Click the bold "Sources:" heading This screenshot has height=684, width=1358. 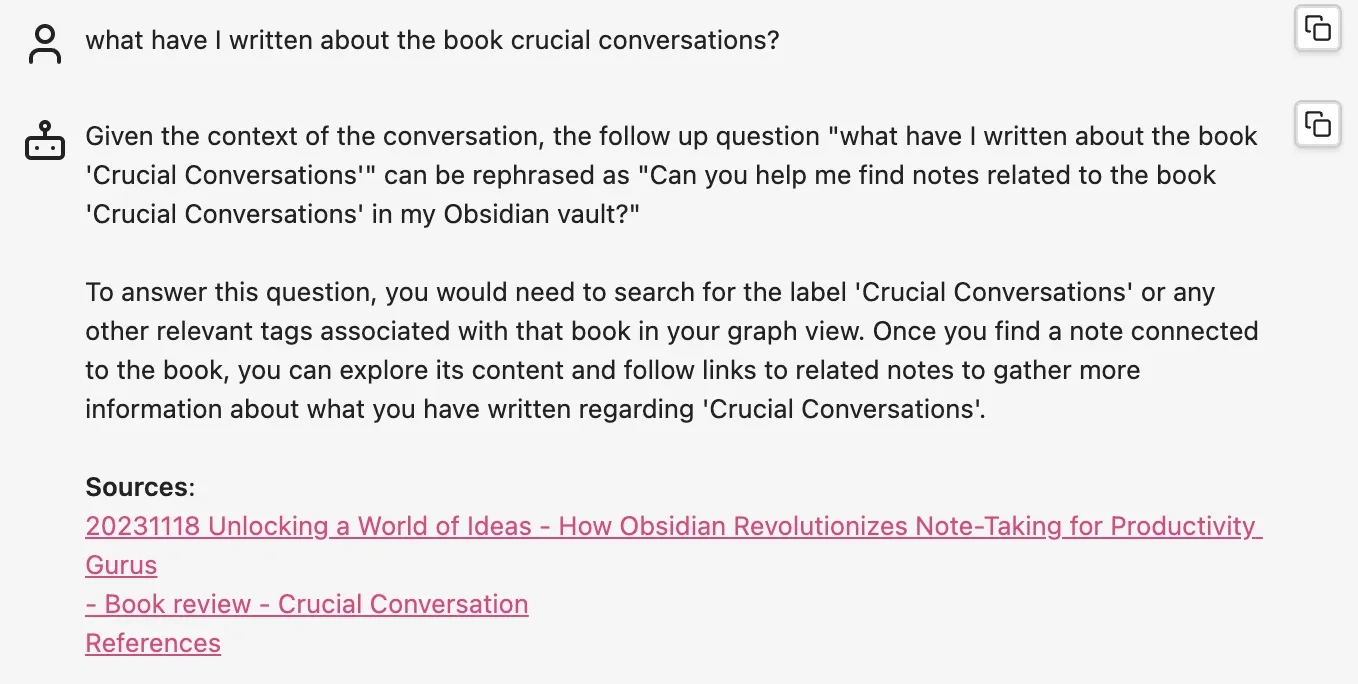coord(140,487)
